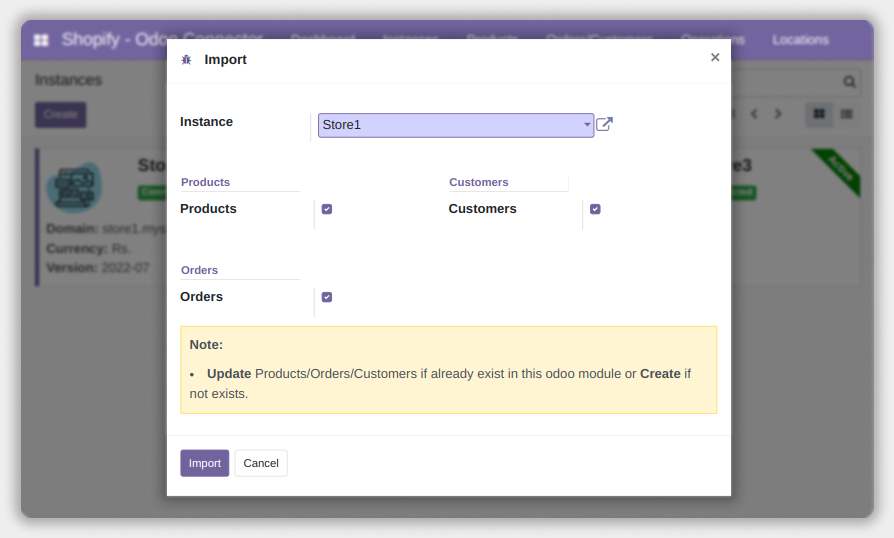This screenshot has height=538, width=894.
Task: Click the Create button behind dialog
Action: coord(60,115)
